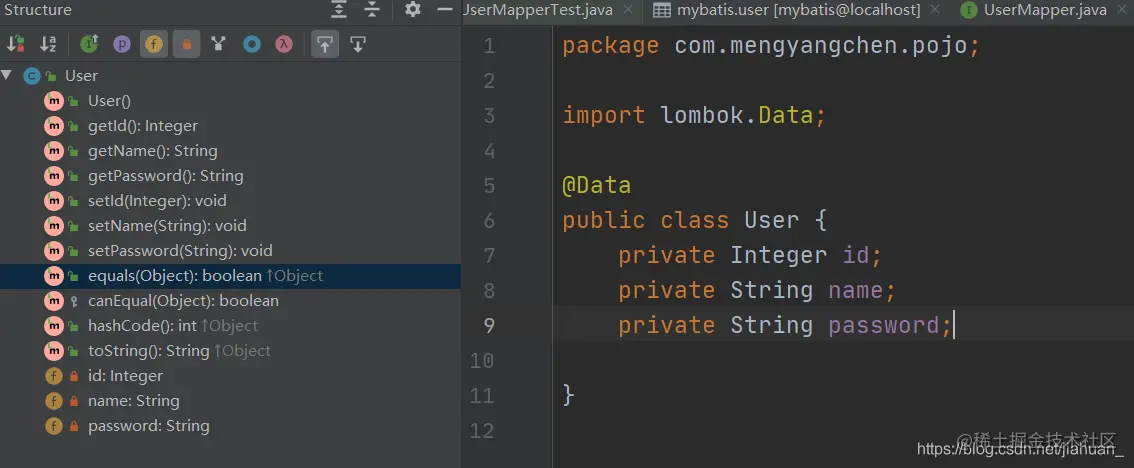Click the 'package' keyword on line 1

(x=610, y=46)
